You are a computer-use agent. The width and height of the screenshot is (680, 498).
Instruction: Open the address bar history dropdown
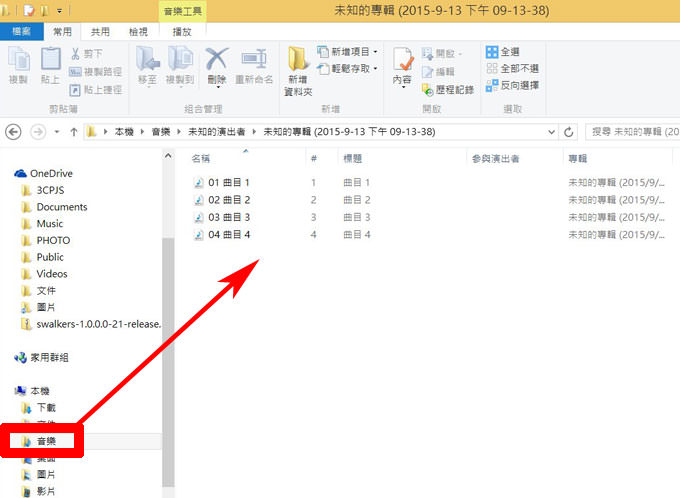point(549,131)
